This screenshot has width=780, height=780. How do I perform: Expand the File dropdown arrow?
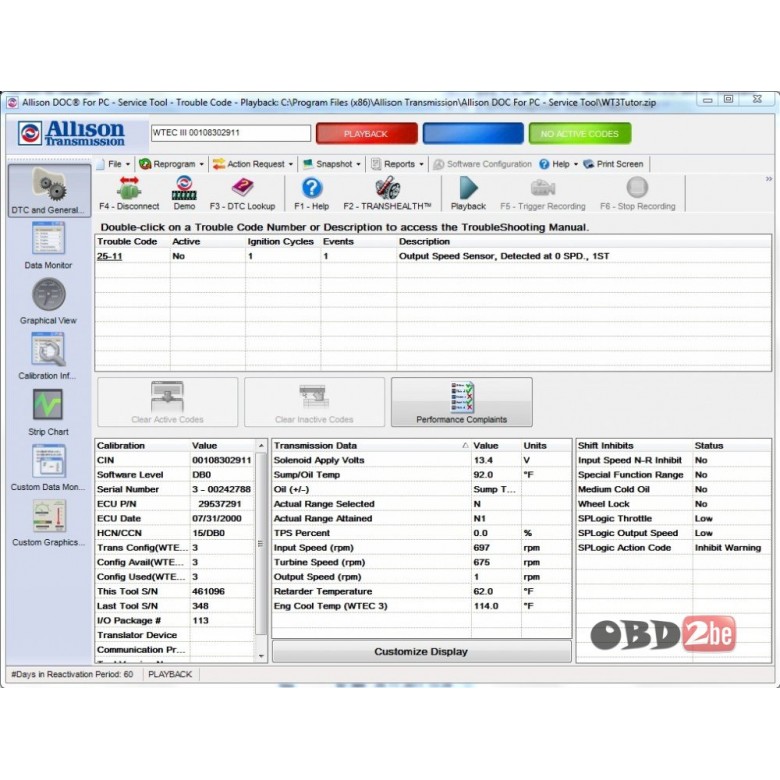click(x=128, y=164)
